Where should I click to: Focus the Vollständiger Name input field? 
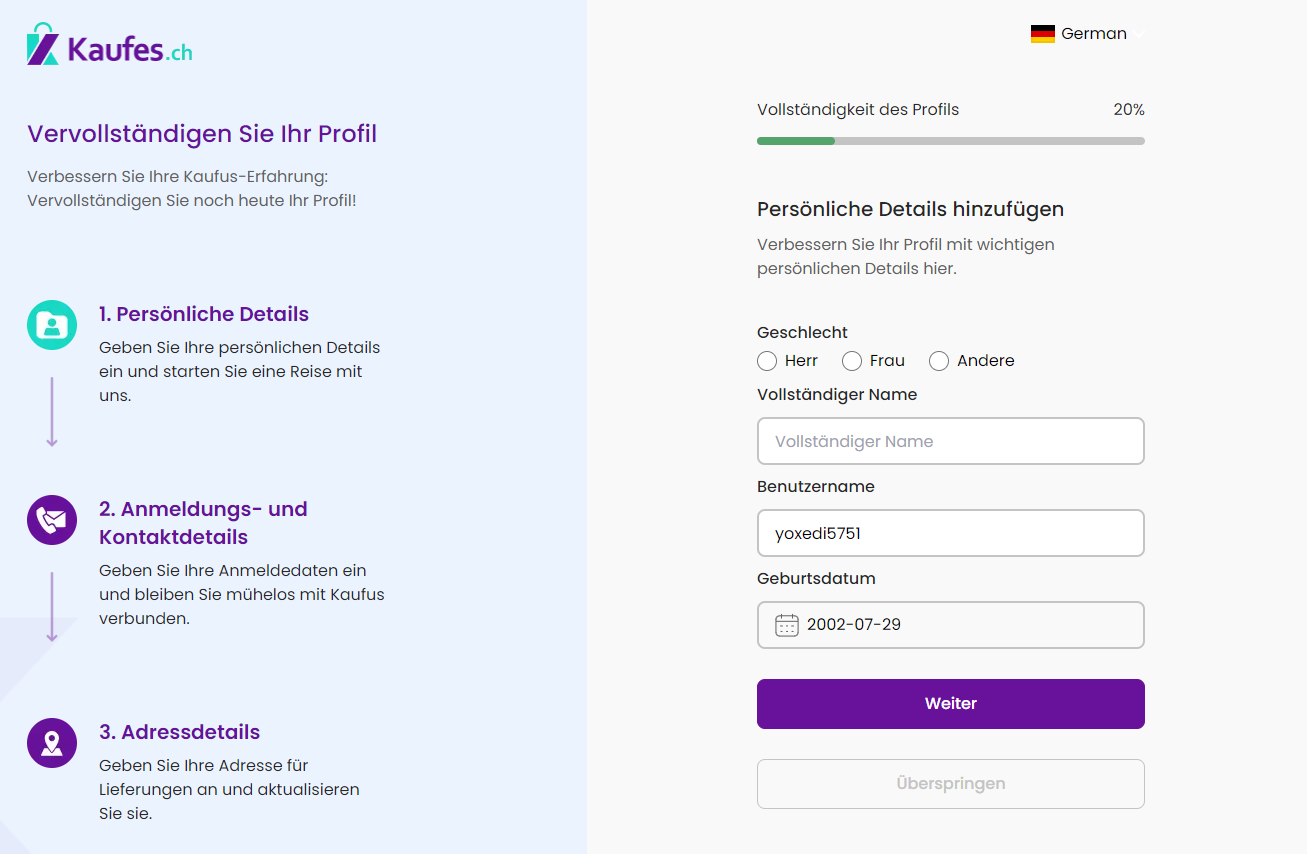pos(951,441)
